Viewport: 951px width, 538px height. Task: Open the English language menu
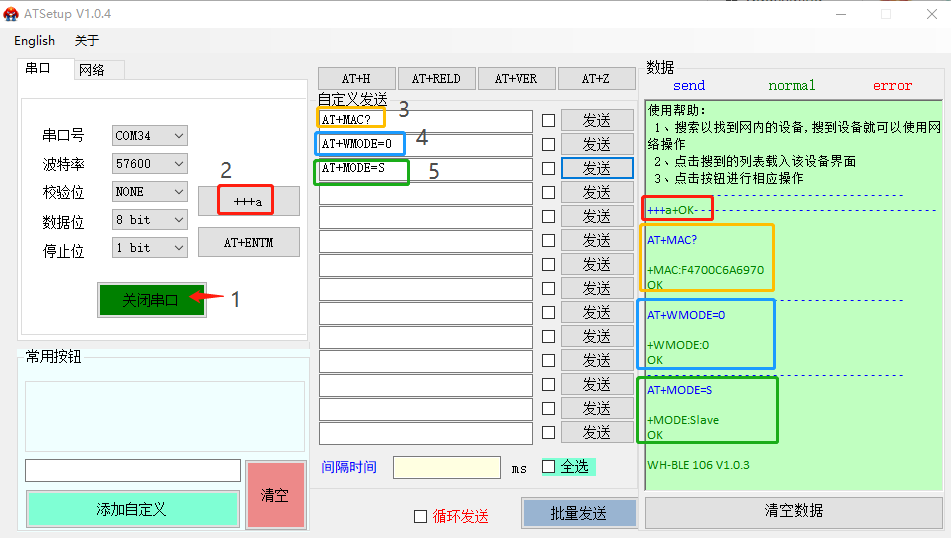pyautogui.click(x=35, y=41)
